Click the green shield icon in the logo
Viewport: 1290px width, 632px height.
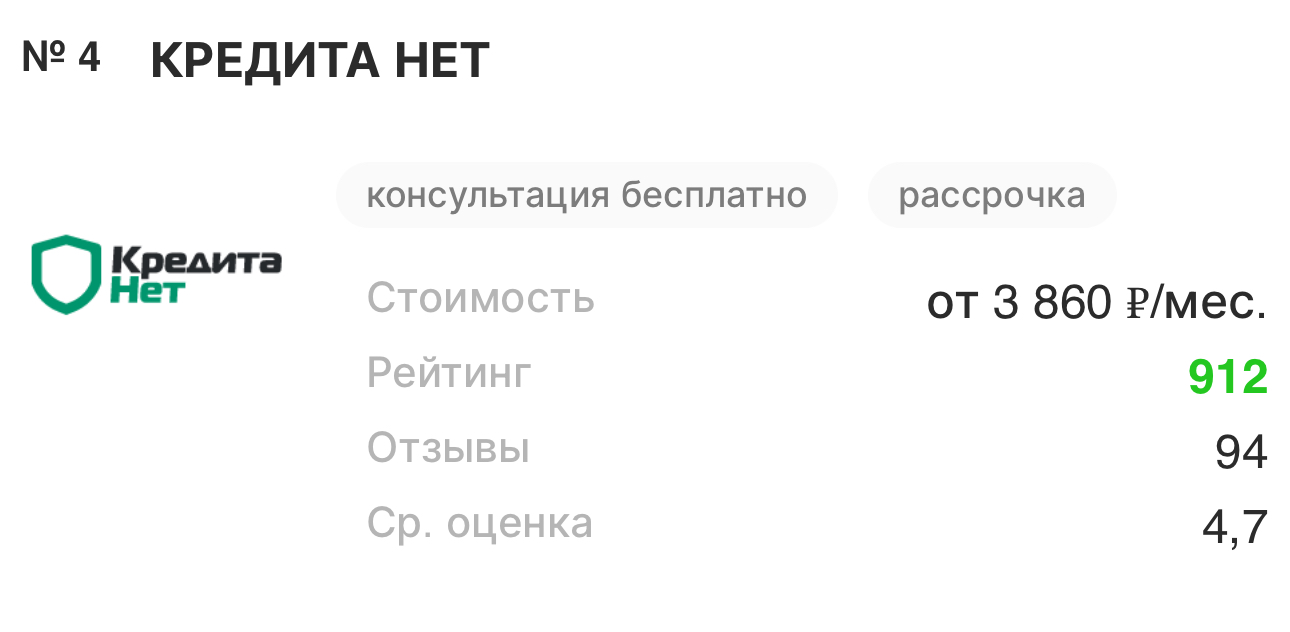[67, 274]
